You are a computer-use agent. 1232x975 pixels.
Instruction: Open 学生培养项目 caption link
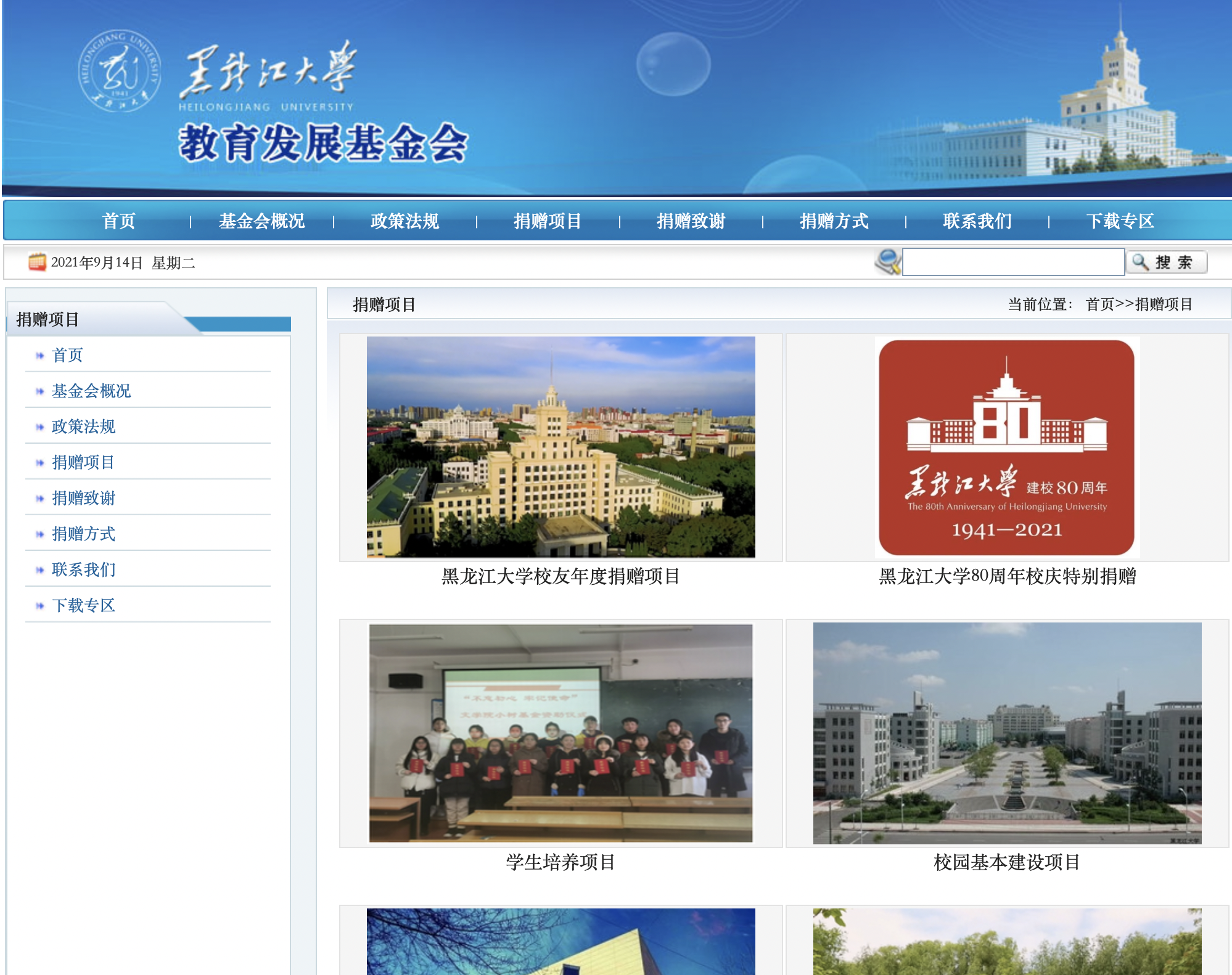click(561, 862)
